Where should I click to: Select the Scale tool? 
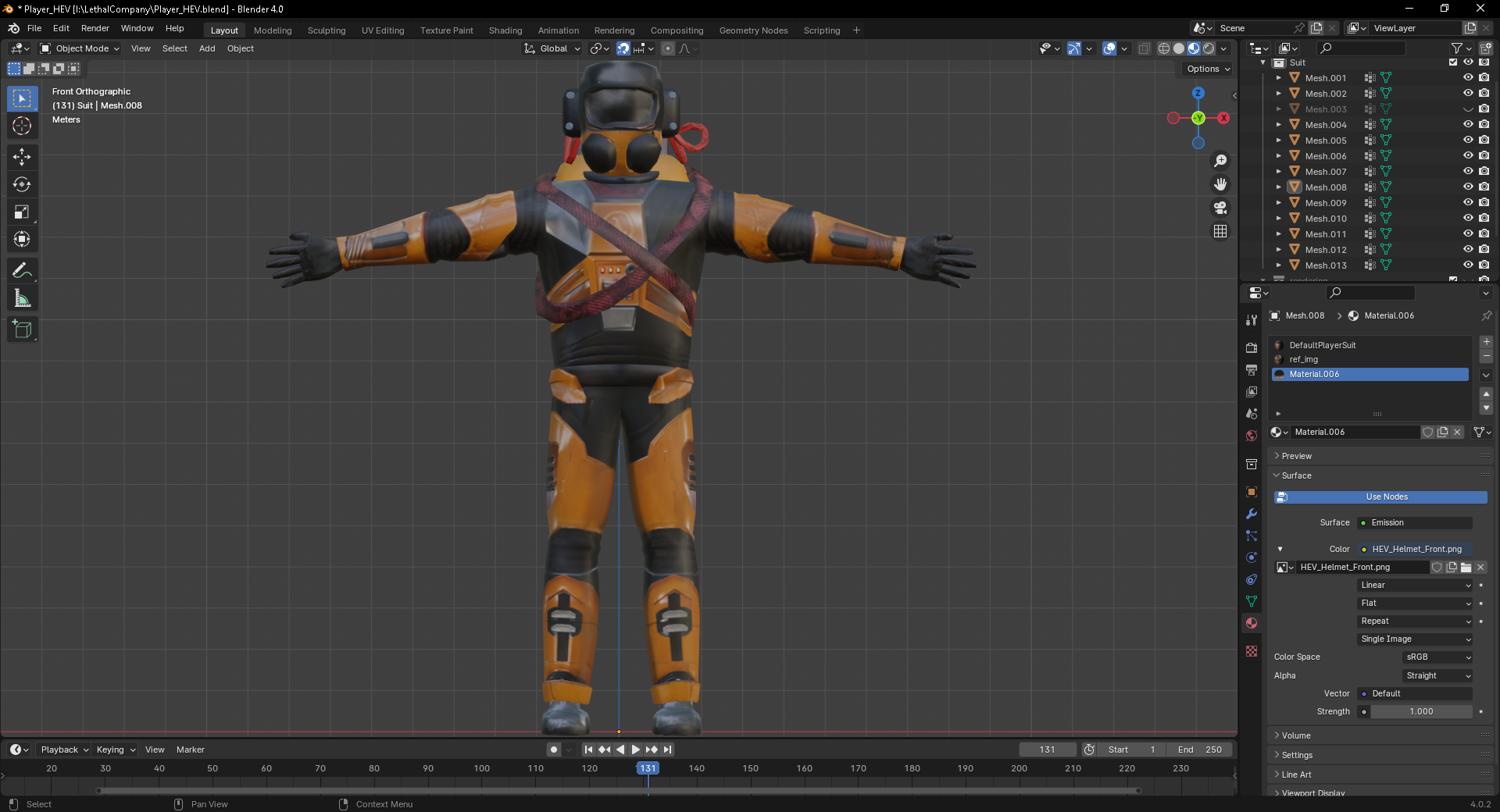coord(22,212)
